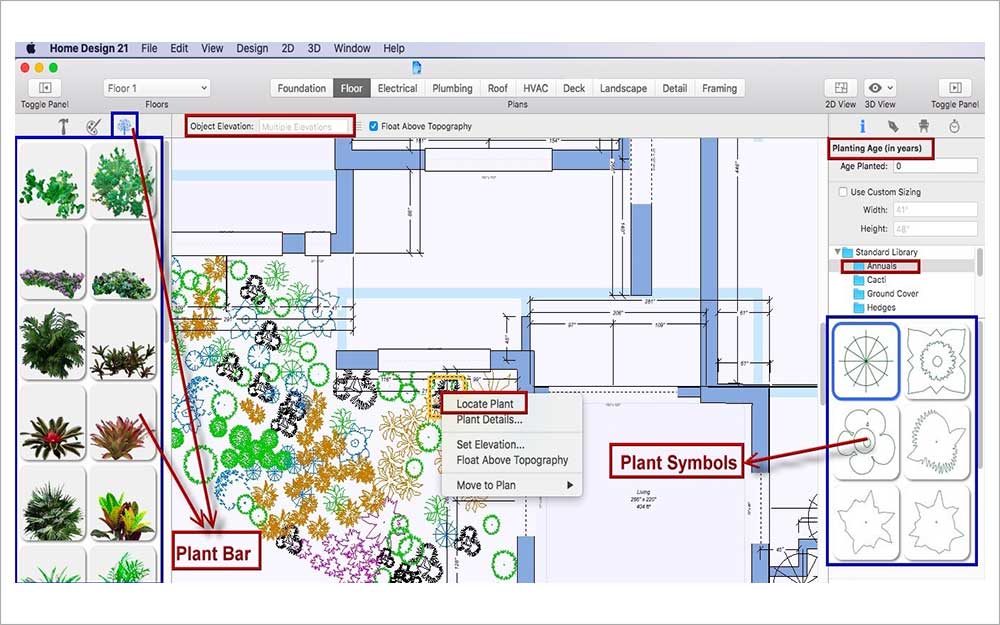Switch to the plant tree tab icon
Viewport: 1000px width, 625px height.
point(124,126)
